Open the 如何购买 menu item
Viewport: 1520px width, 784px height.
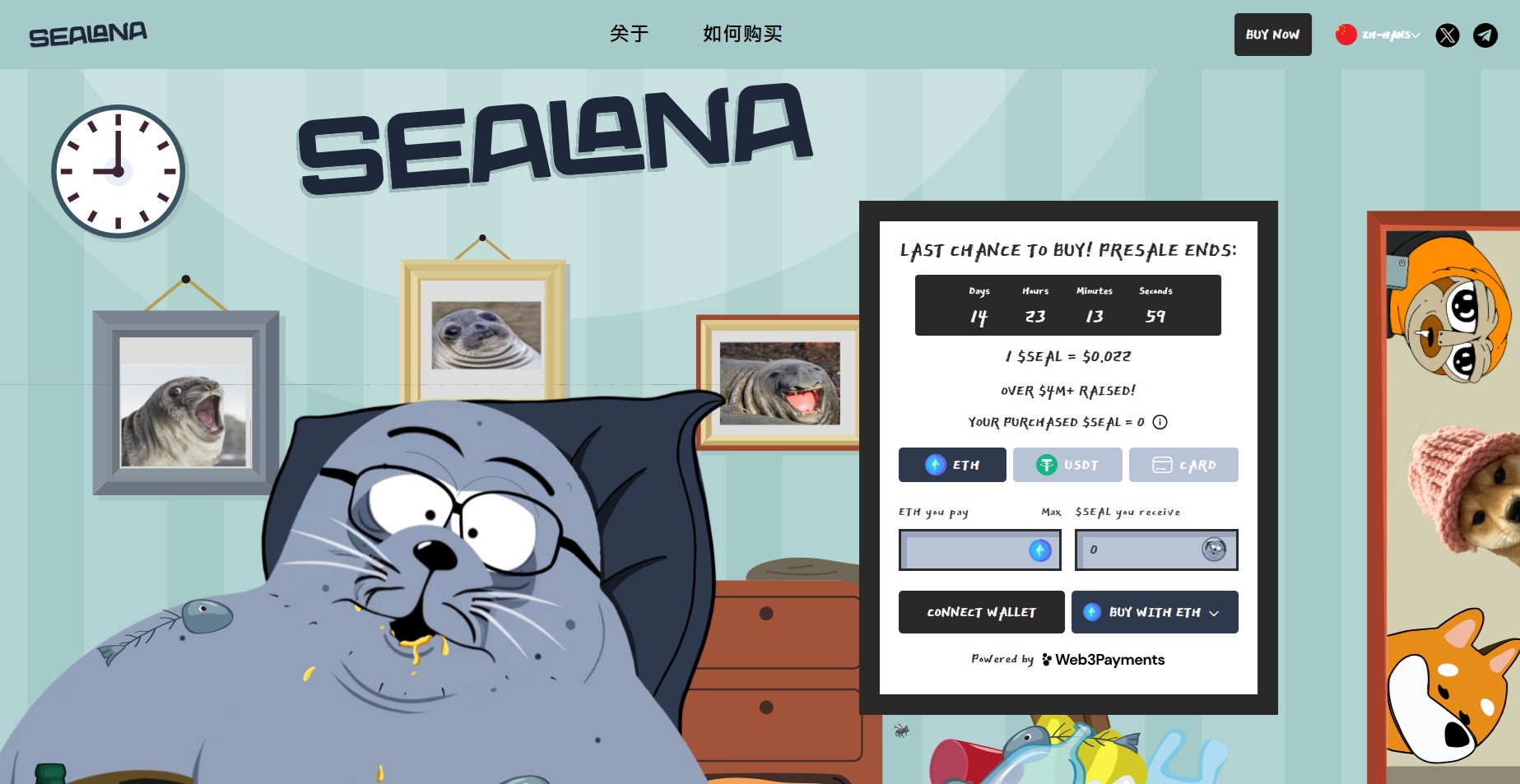pyautogui.click(x=742, y=34)
